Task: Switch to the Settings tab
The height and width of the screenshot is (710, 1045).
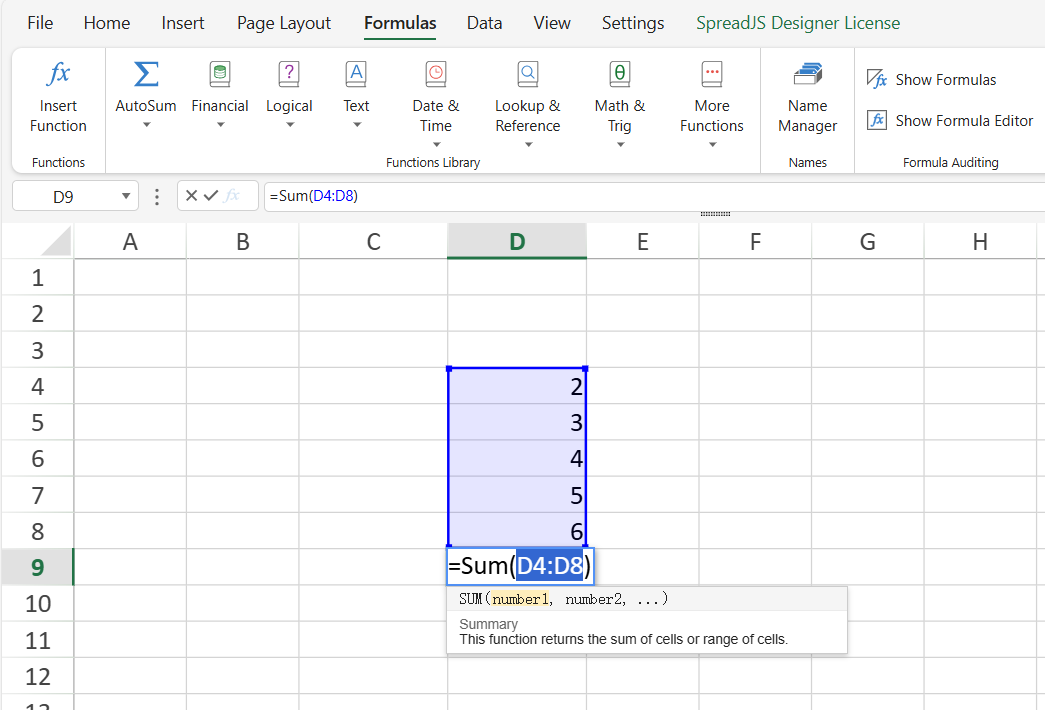Action: pos(633,23)
